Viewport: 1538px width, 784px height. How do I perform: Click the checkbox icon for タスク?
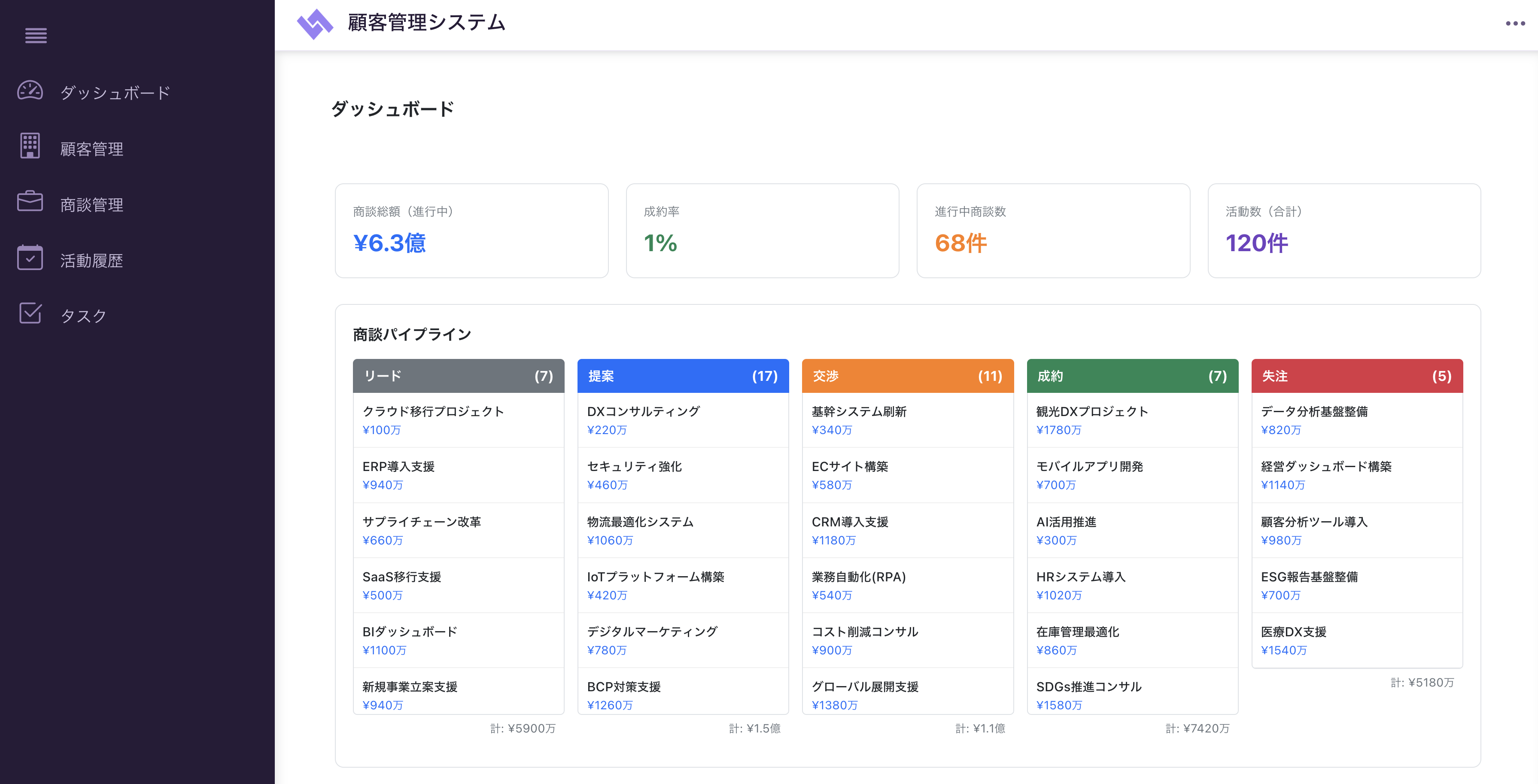(30, 313)
